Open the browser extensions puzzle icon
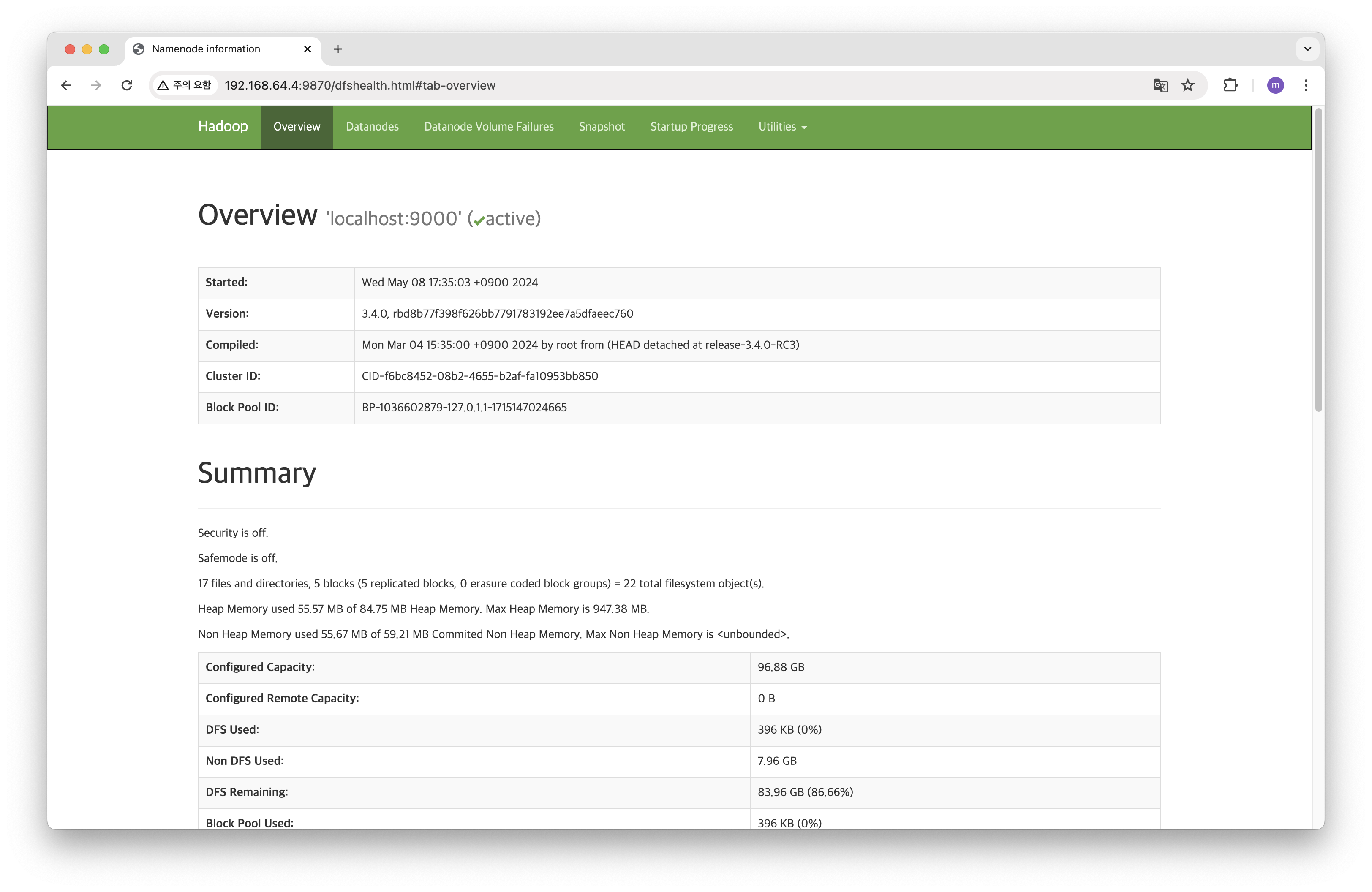Screen dimensions: 1372x892 click(x=1230, y=85)
